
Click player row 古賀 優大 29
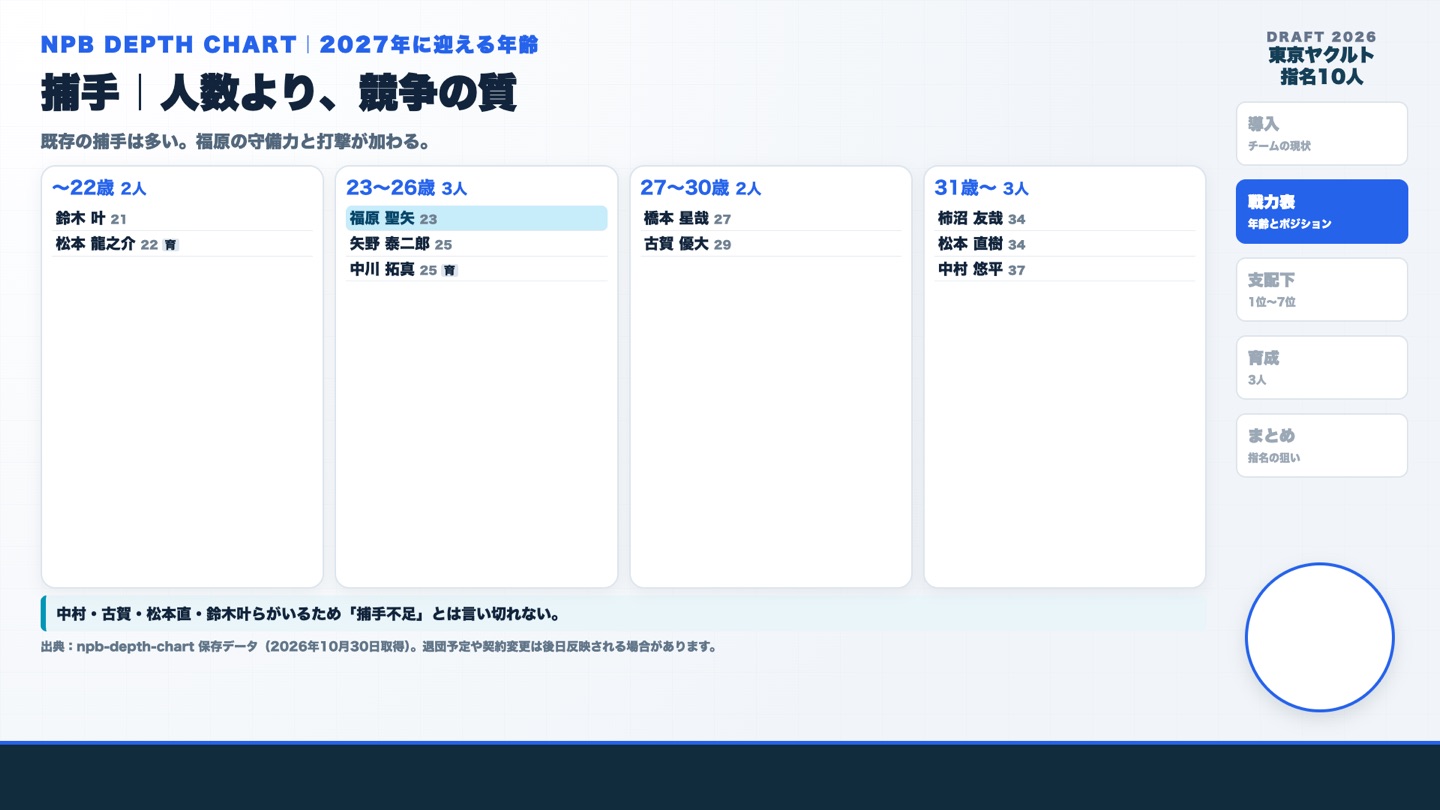(770, 244)
